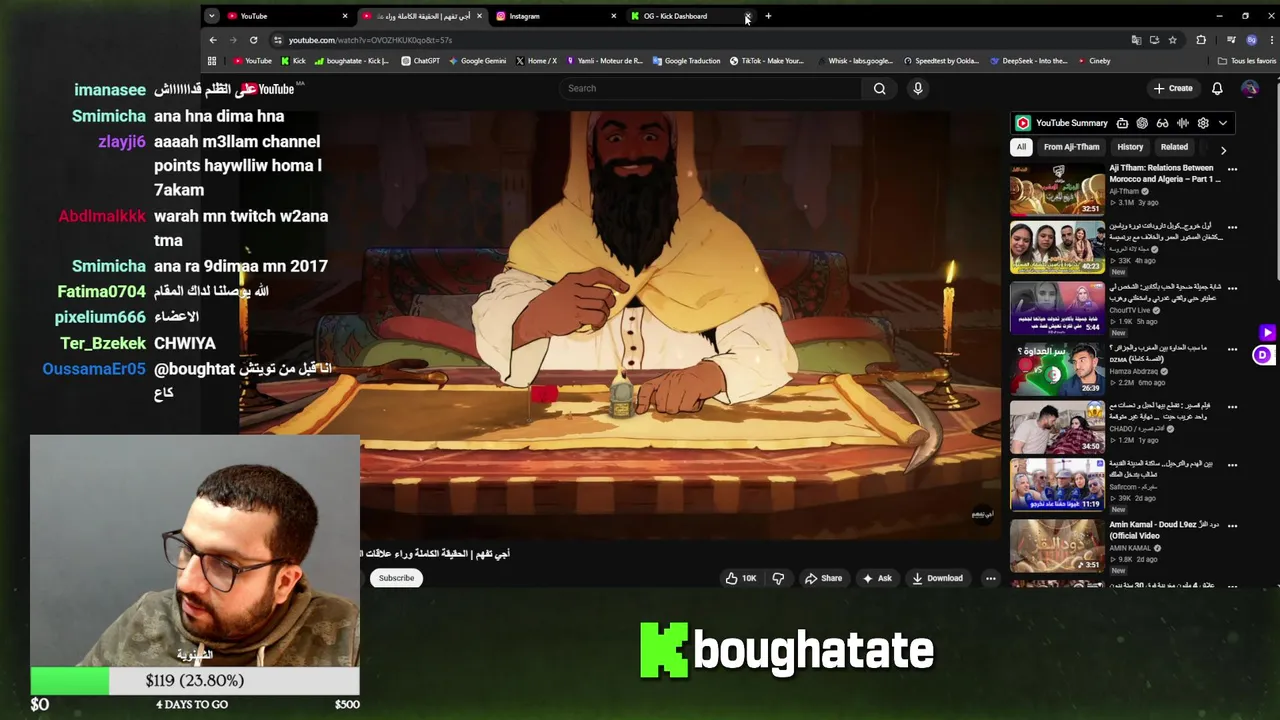The width and height of the screenshot is (1280, 720).
Task: Open Amin Kamal - Doud L9ez title
Action: 1164,530
